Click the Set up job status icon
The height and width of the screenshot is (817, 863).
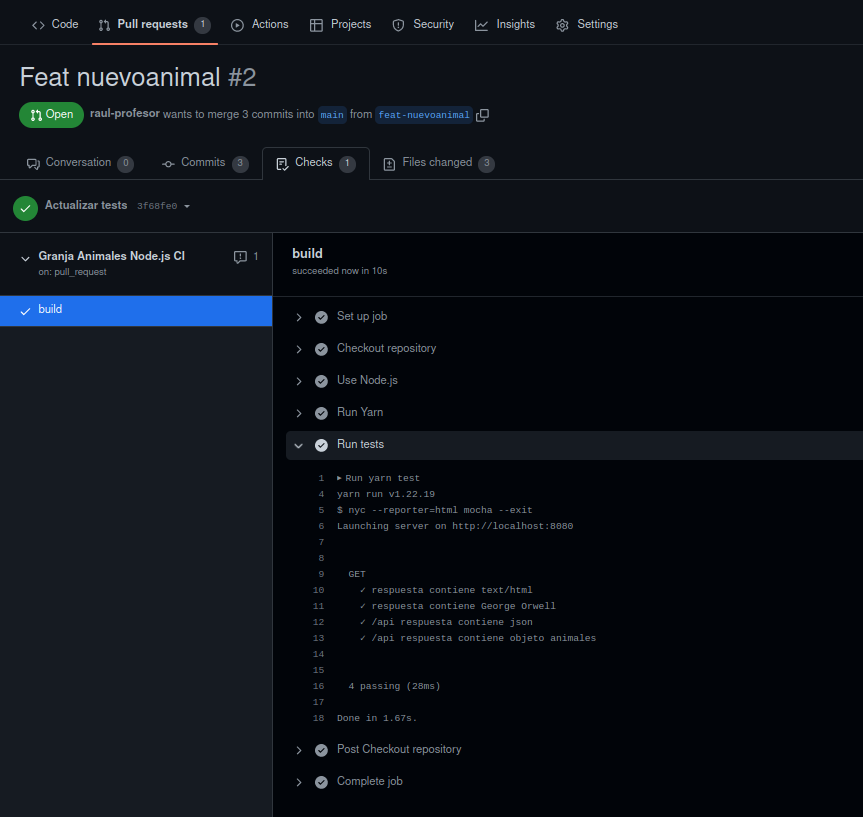pyautogui.click(x=321, y=317)
